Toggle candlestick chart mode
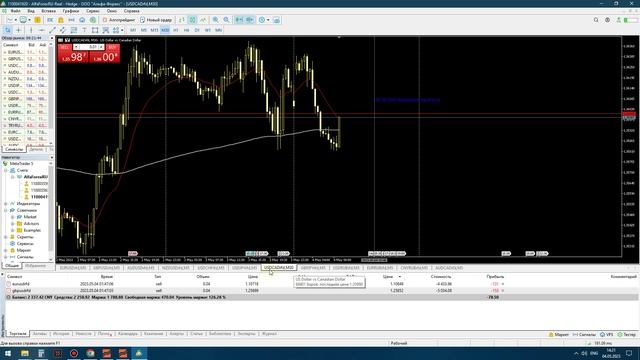The height and width of the screenshot is (360, 640). coord(192,20)
